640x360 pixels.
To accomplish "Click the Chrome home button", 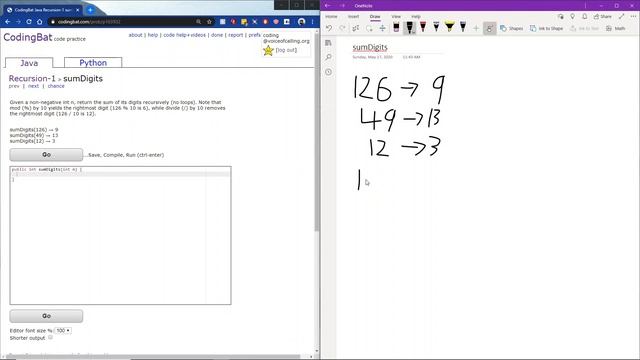I will (x=40, y=22).
